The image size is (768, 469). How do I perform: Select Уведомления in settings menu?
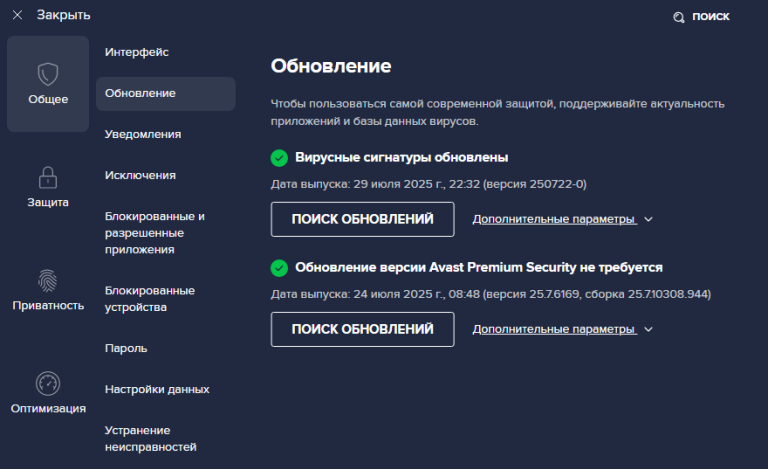coord(143,134)
